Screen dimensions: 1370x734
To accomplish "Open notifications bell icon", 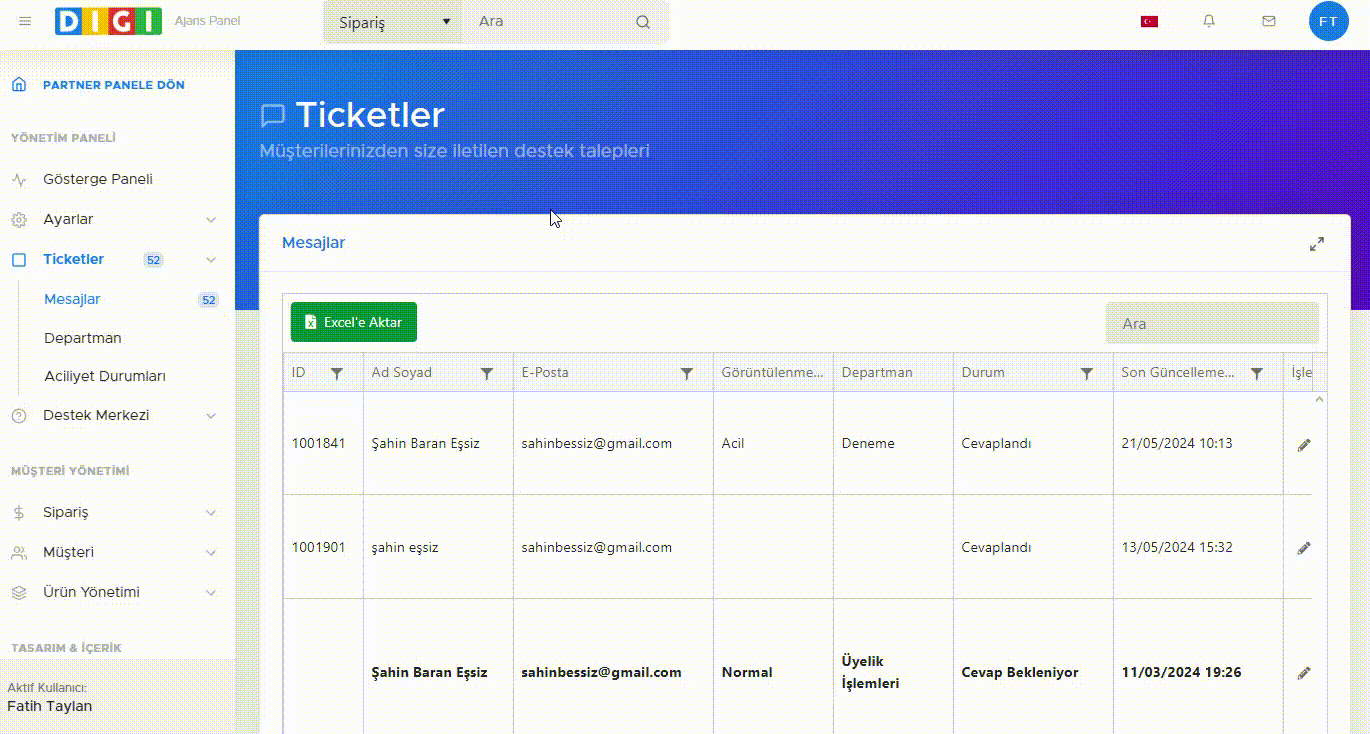I will pos(1209,21).
